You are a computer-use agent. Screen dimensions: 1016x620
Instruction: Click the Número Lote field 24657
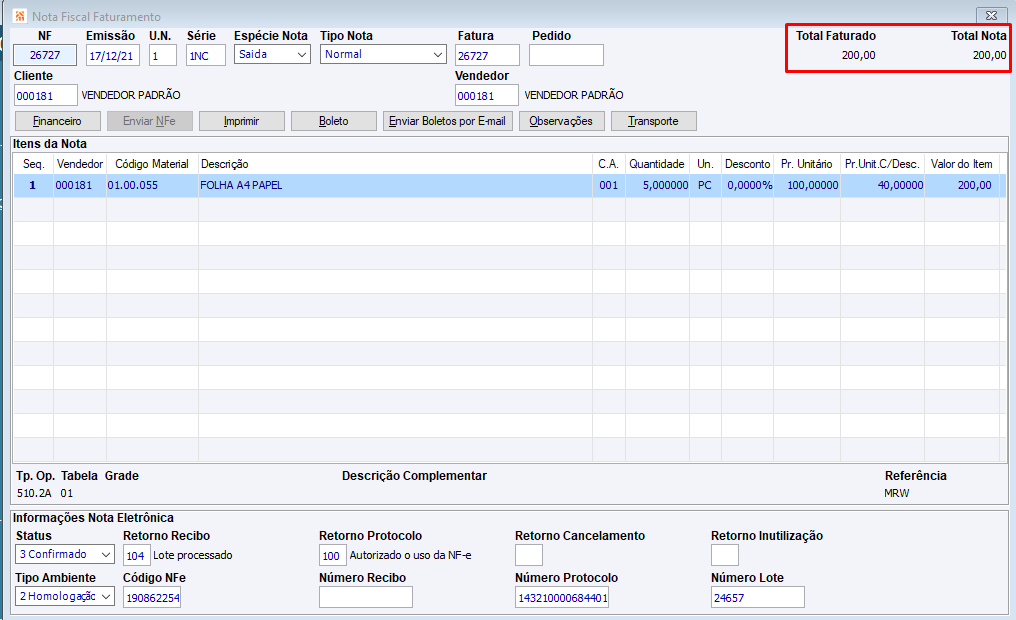[x=757, y=597]
